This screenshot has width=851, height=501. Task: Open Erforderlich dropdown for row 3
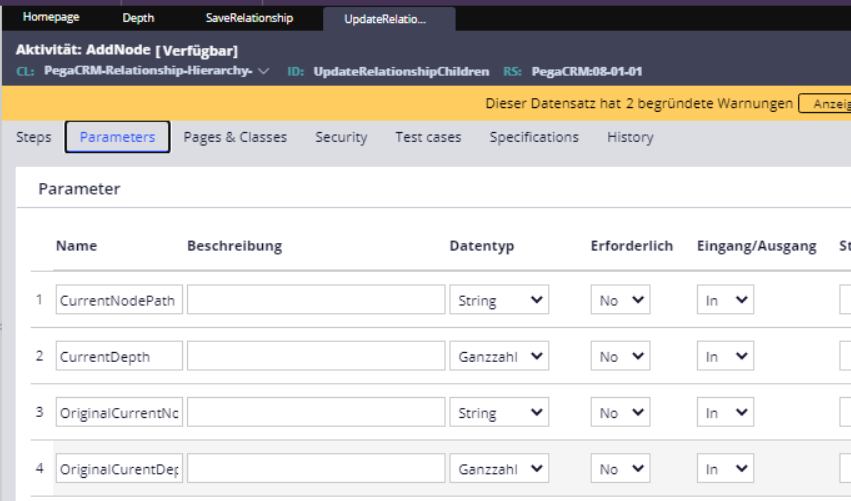pos(620,413)
